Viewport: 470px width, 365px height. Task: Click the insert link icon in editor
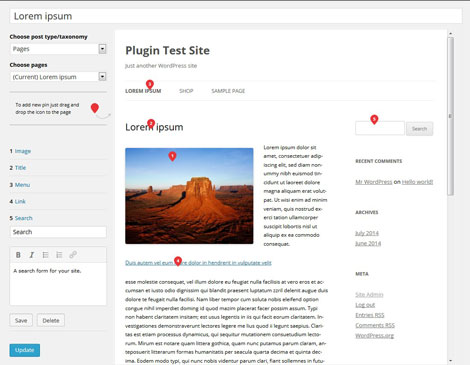click(73, 255)
